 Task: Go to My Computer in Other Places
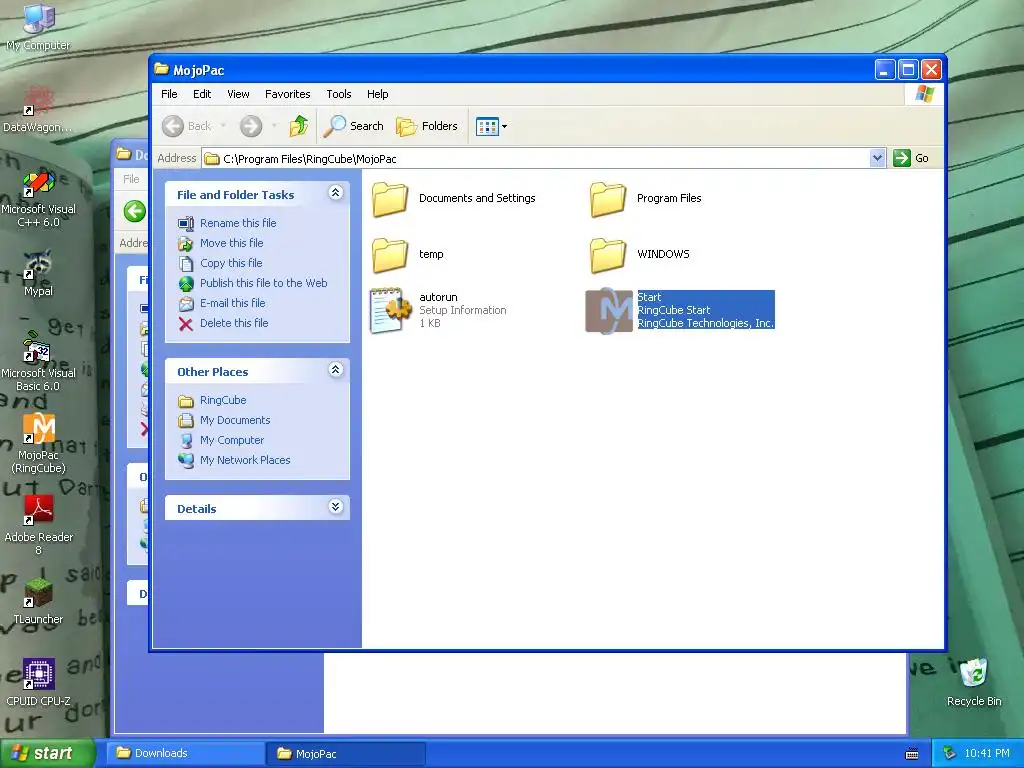click(232, 440)
